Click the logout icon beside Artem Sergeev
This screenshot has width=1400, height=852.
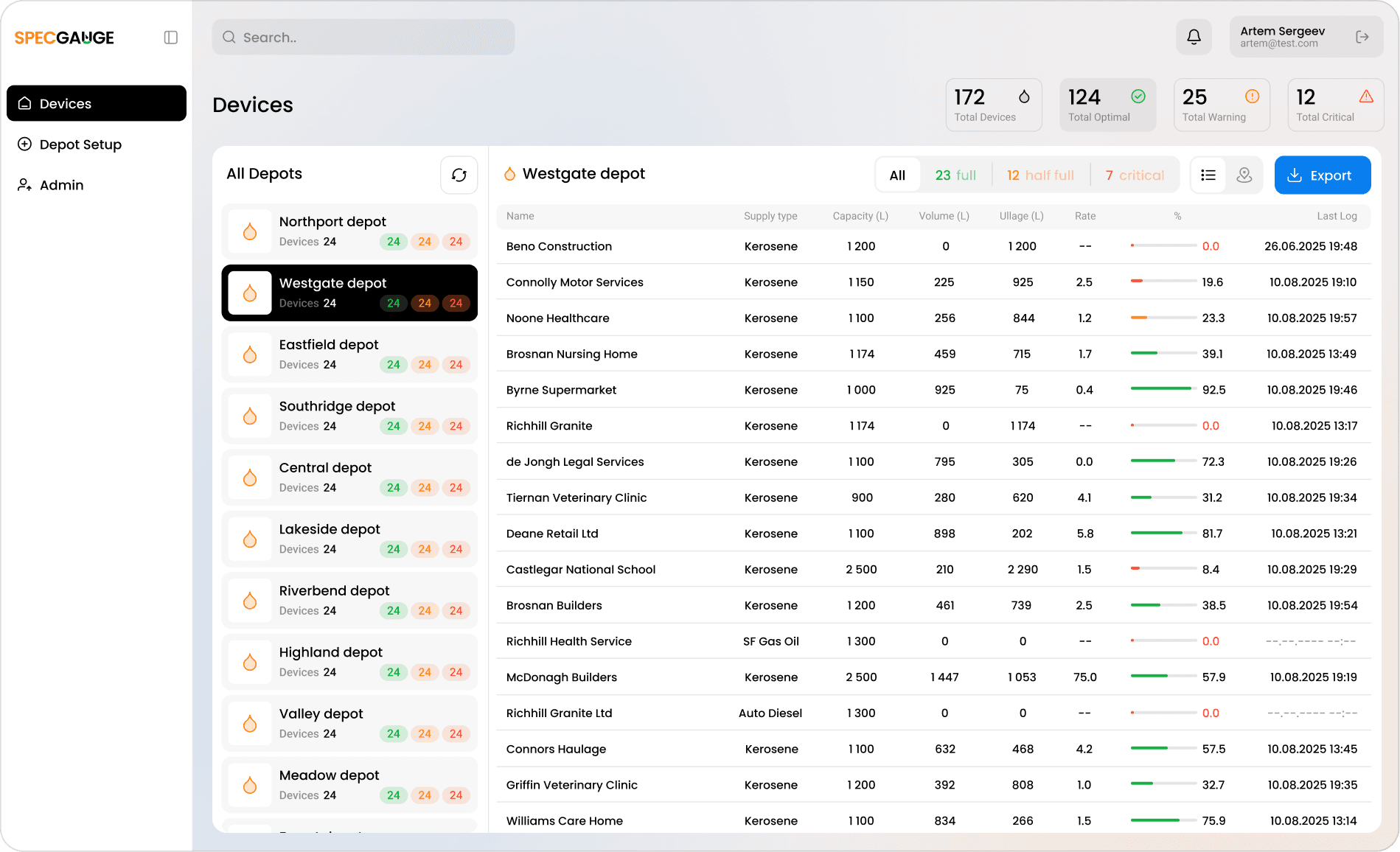[1362, 37]
